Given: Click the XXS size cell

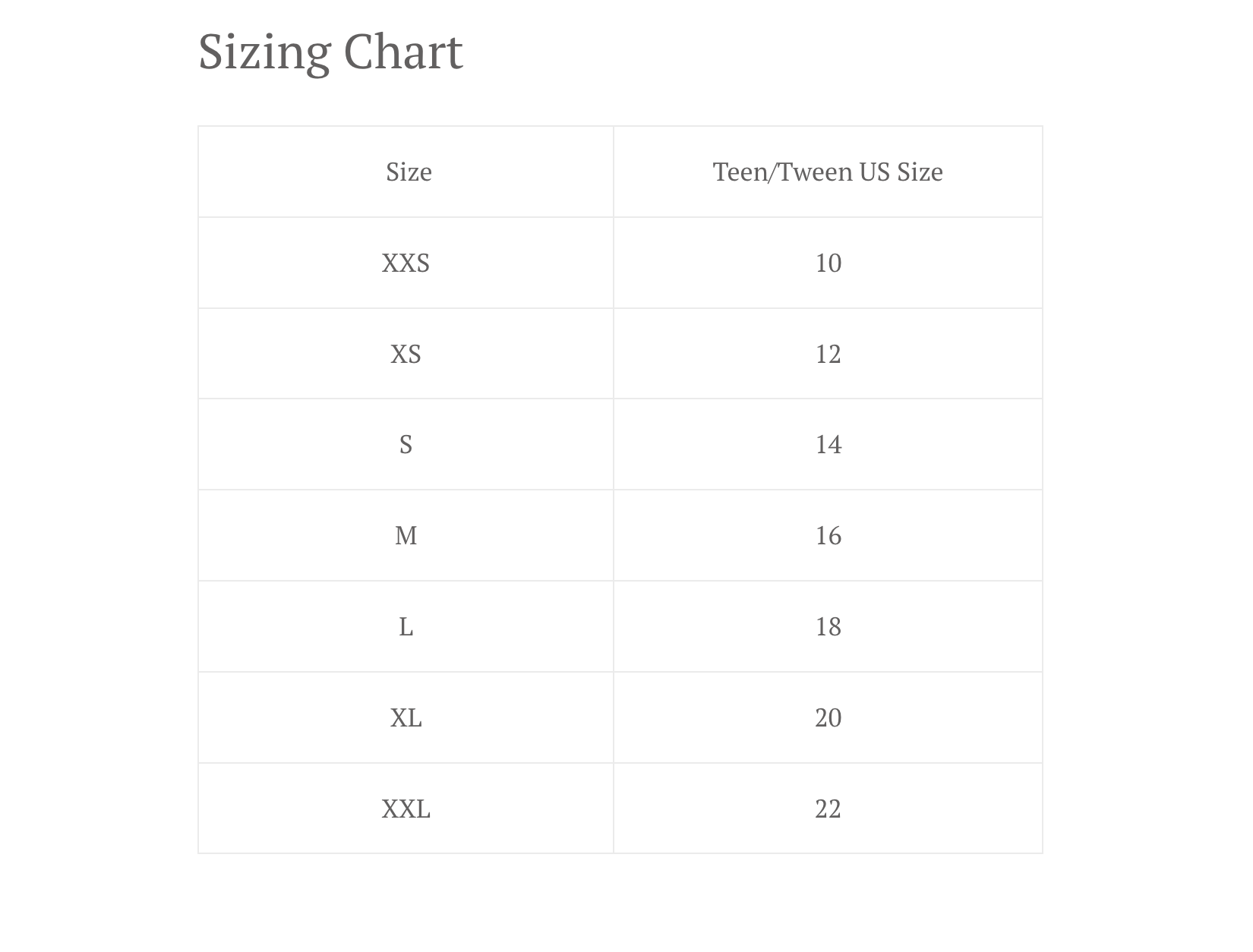Looking at the screenshot, I should point(406,263).
